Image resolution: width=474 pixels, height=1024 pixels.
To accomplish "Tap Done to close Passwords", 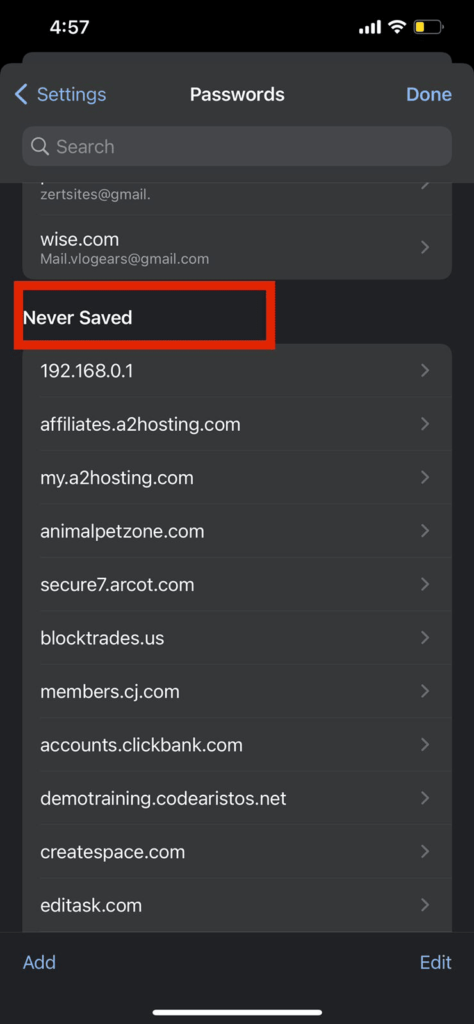I will 429,95.
